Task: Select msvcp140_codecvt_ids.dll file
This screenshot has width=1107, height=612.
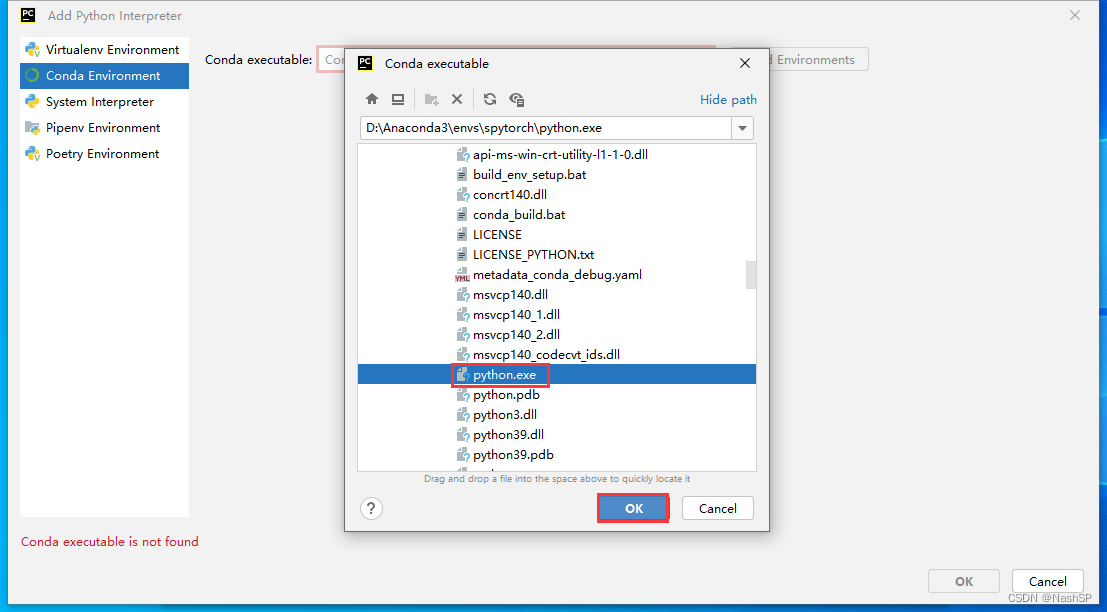Action: [546, 354]
